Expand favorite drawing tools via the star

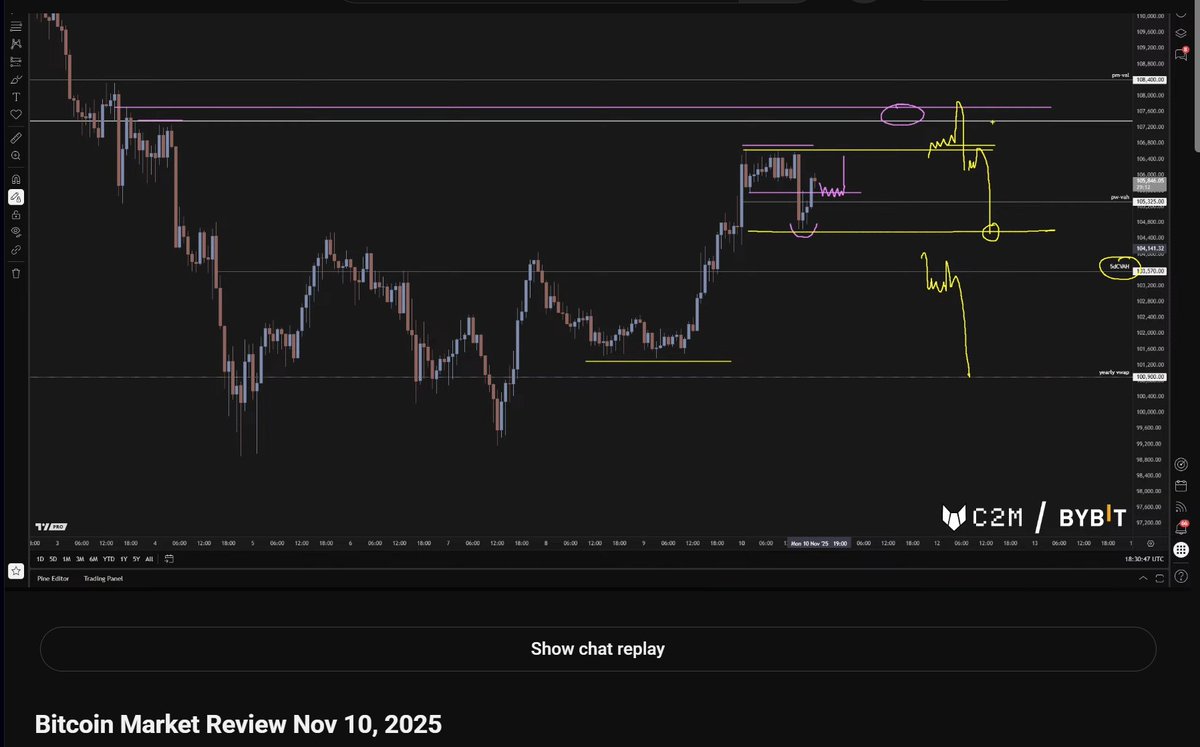(16, 570)
